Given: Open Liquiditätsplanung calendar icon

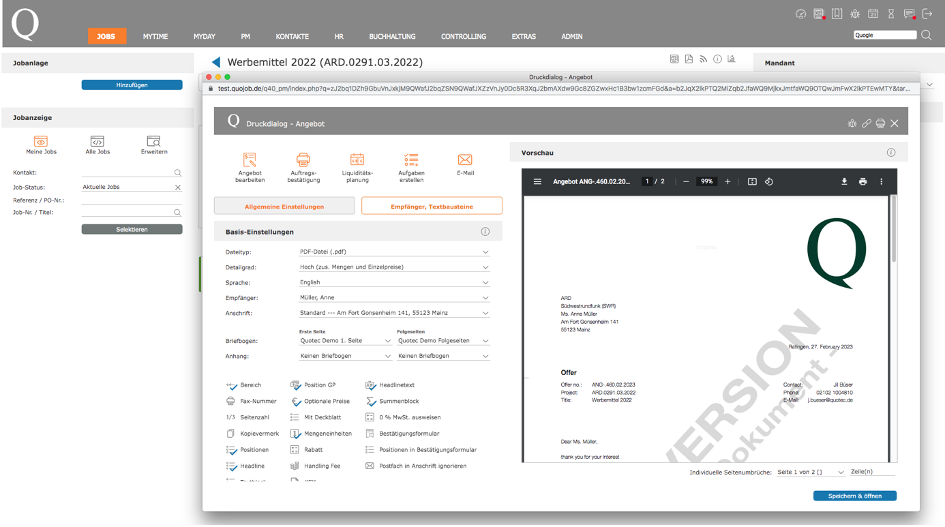Looking at the screenshot, I should coord(357,160).
